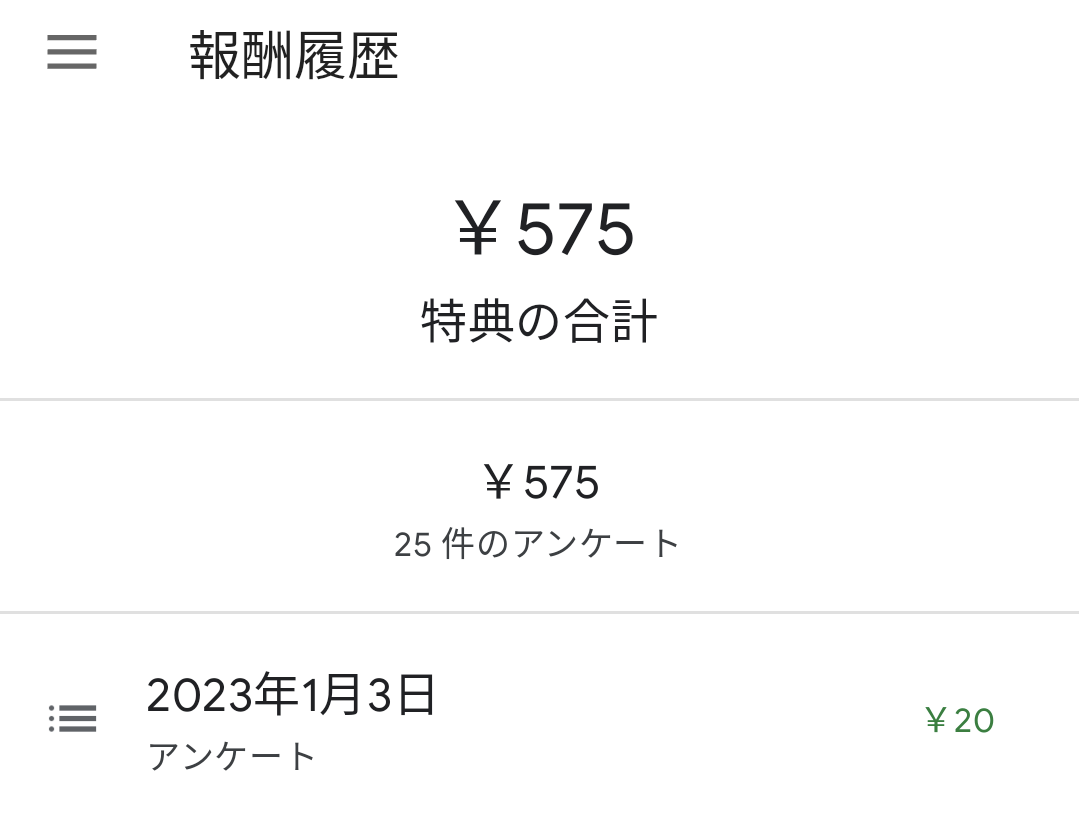
Task: Click the smaller ¥575 survey subtotal
Action: point(541,484)
